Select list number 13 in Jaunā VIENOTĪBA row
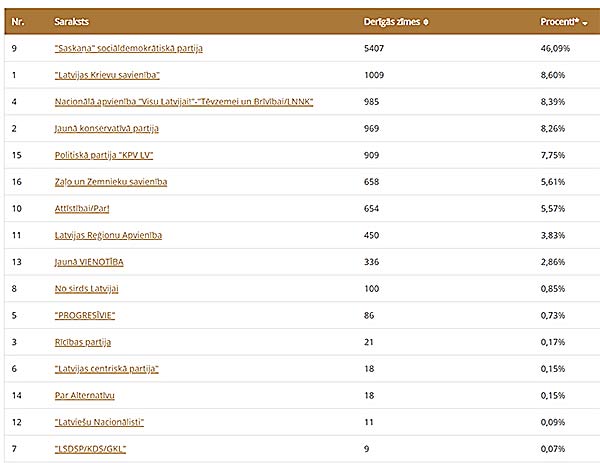600x463 pixels. point(16,262)
